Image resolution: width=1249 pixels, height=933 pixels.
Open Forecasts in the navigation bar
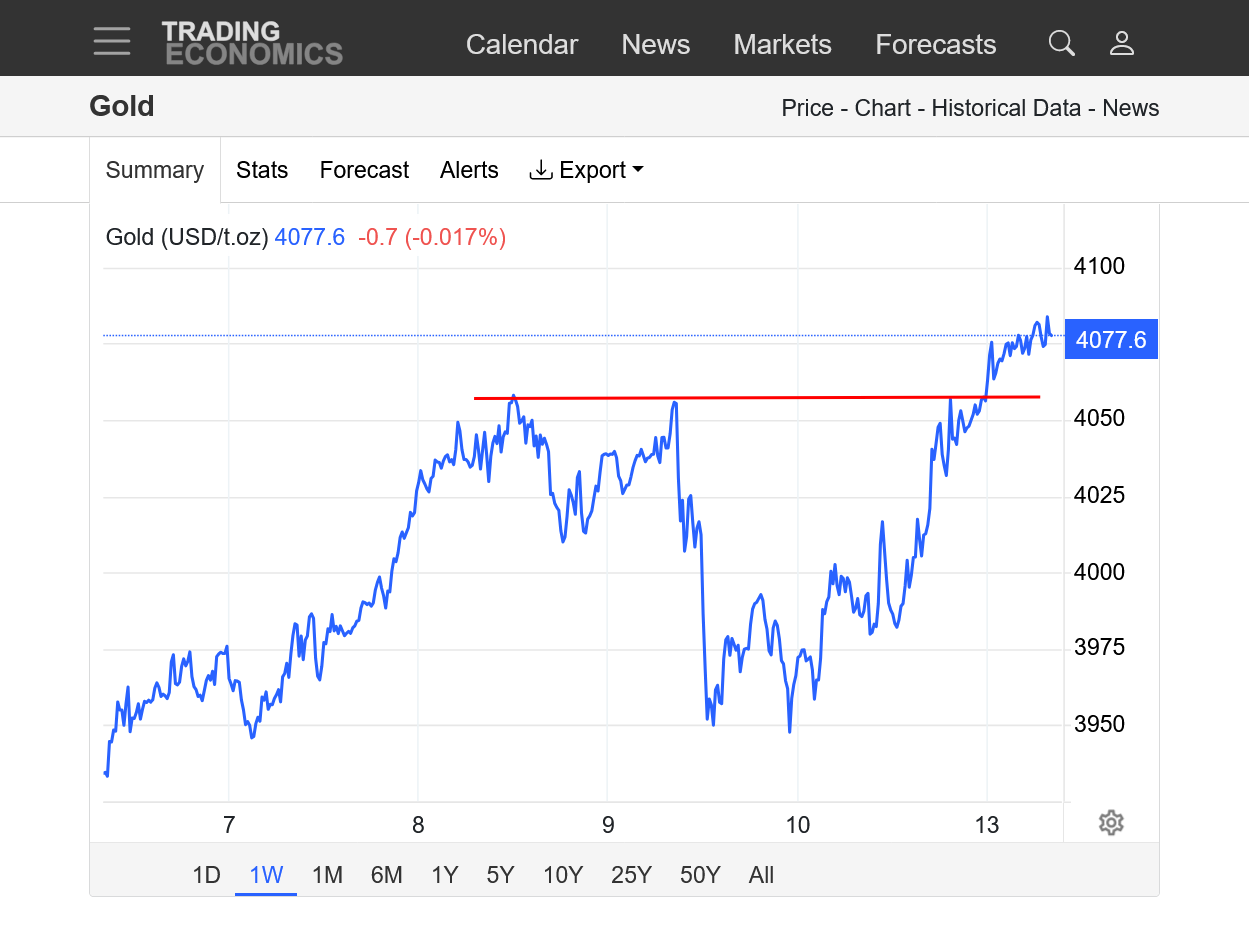935,45
